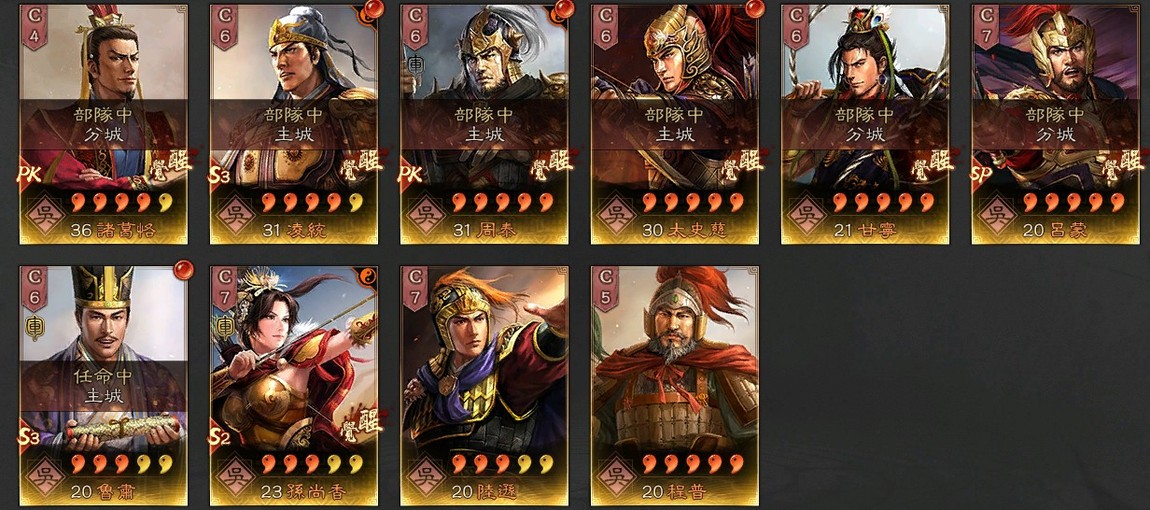The height and width of the screenshot is (510, 1150).
Task: Click the 任命中 主城 status on 魯肅's card
Action: (x=103, y=387)
